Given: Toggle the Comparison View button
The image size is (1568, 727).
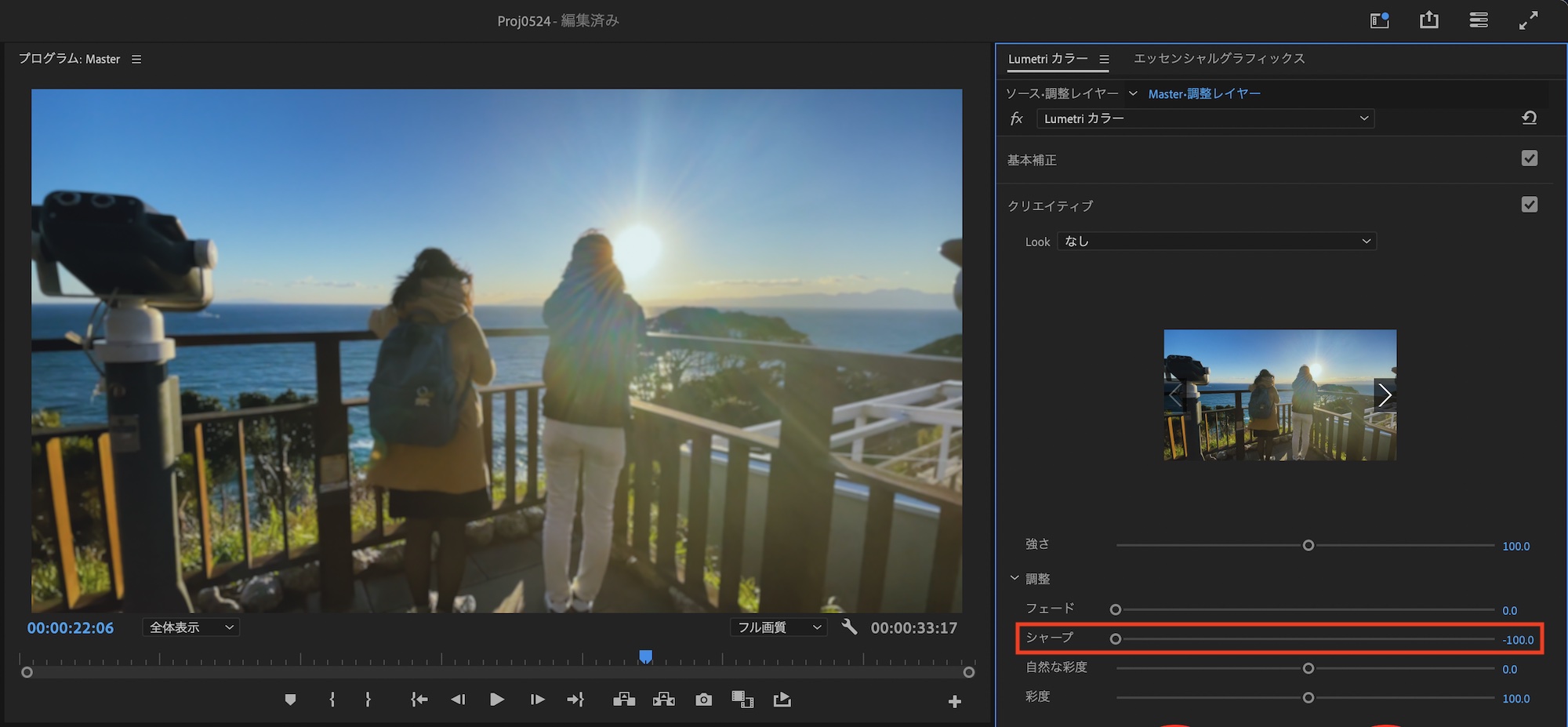Looking at the screenshot, I should coord(742,700).
